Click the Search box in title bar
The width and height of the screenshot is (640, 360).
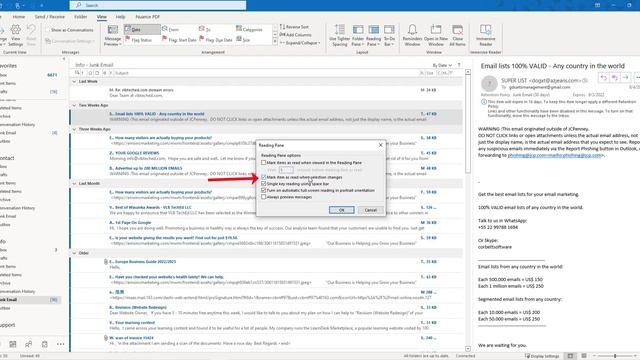[x=158, y=5]
